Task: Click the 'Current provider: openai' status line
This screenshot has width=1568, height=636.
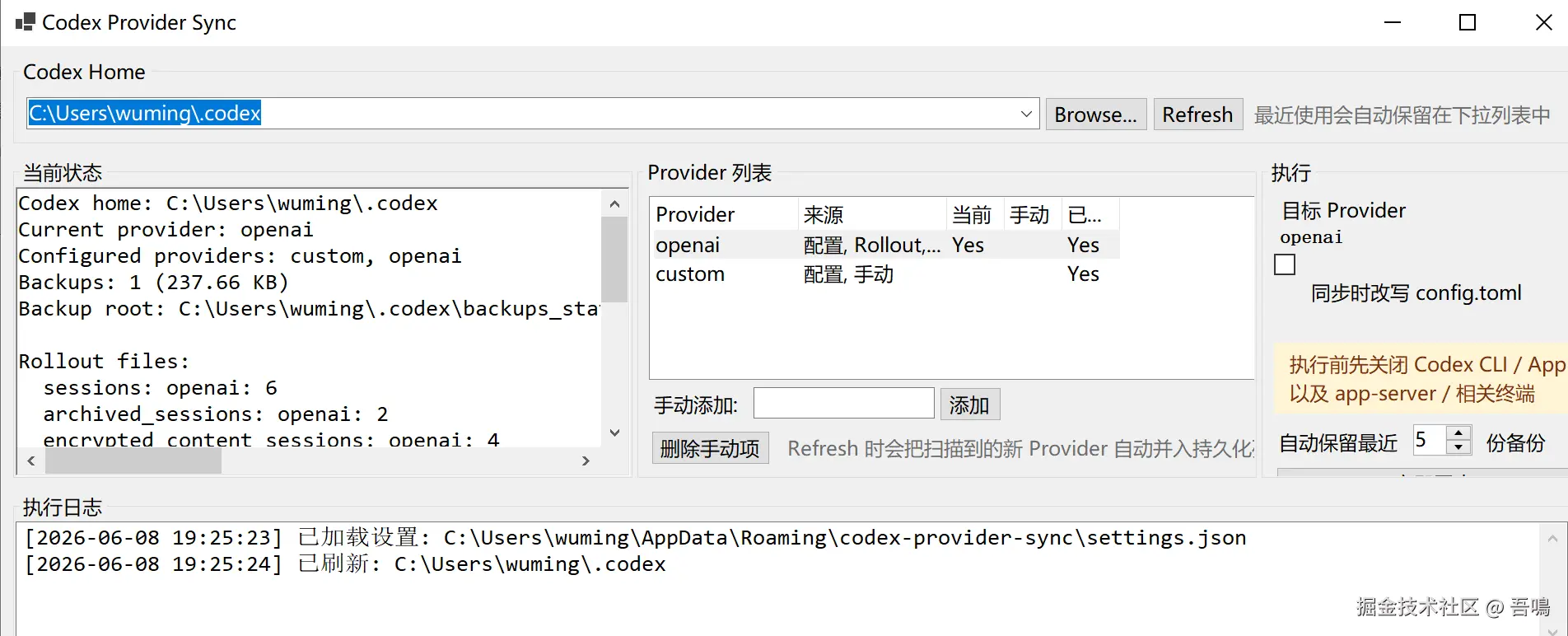Action: (x=166, y=229)
